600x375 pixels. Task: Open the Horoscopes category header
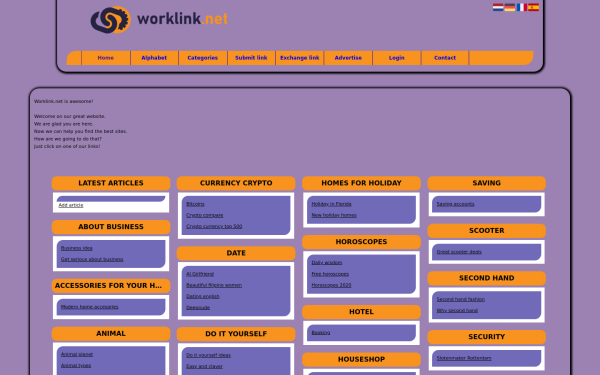pyautogui.click(x=362, y=242)
